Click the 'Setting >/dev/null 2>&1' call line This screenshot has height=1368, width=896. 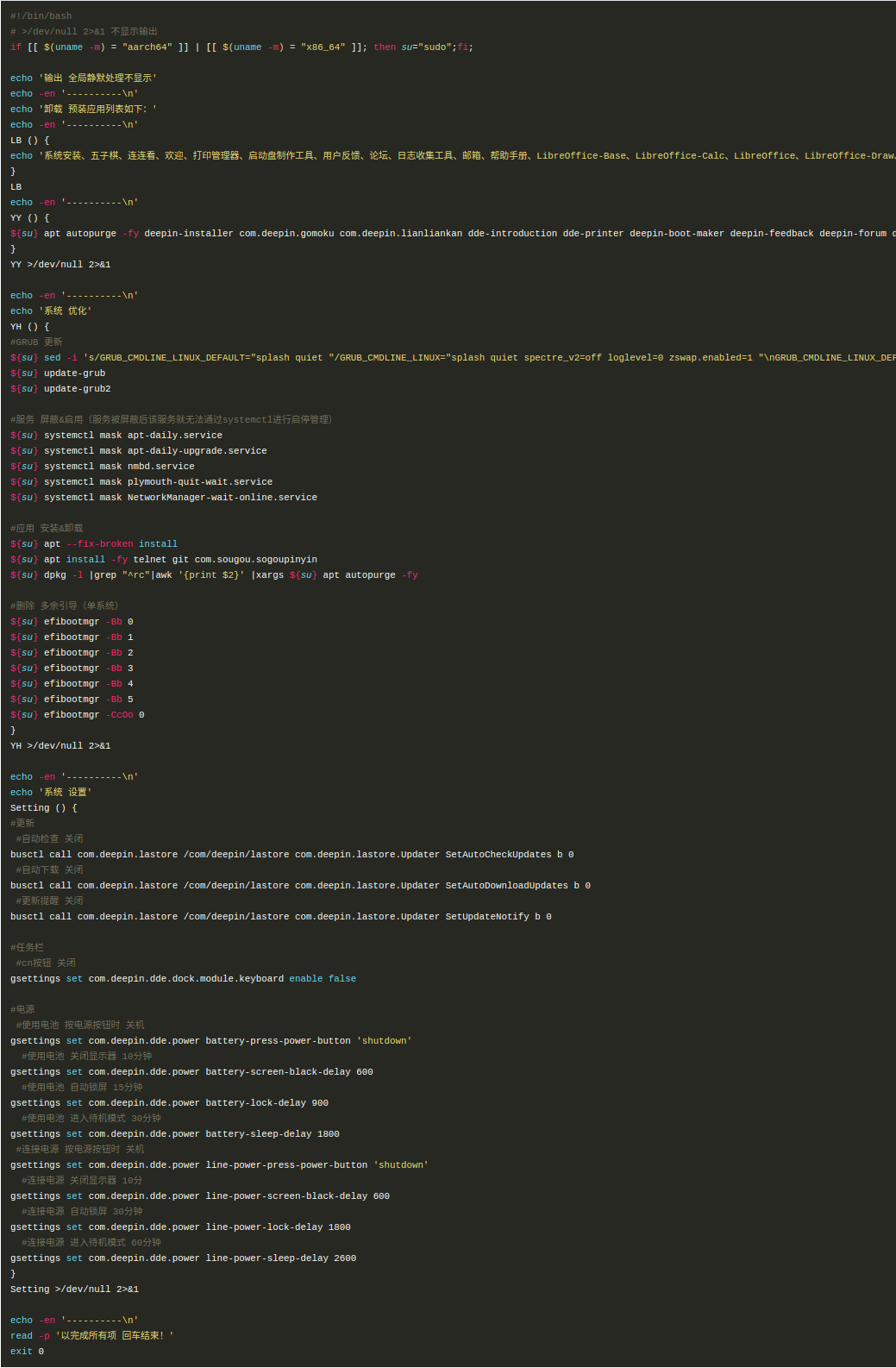coord(75,1290)
